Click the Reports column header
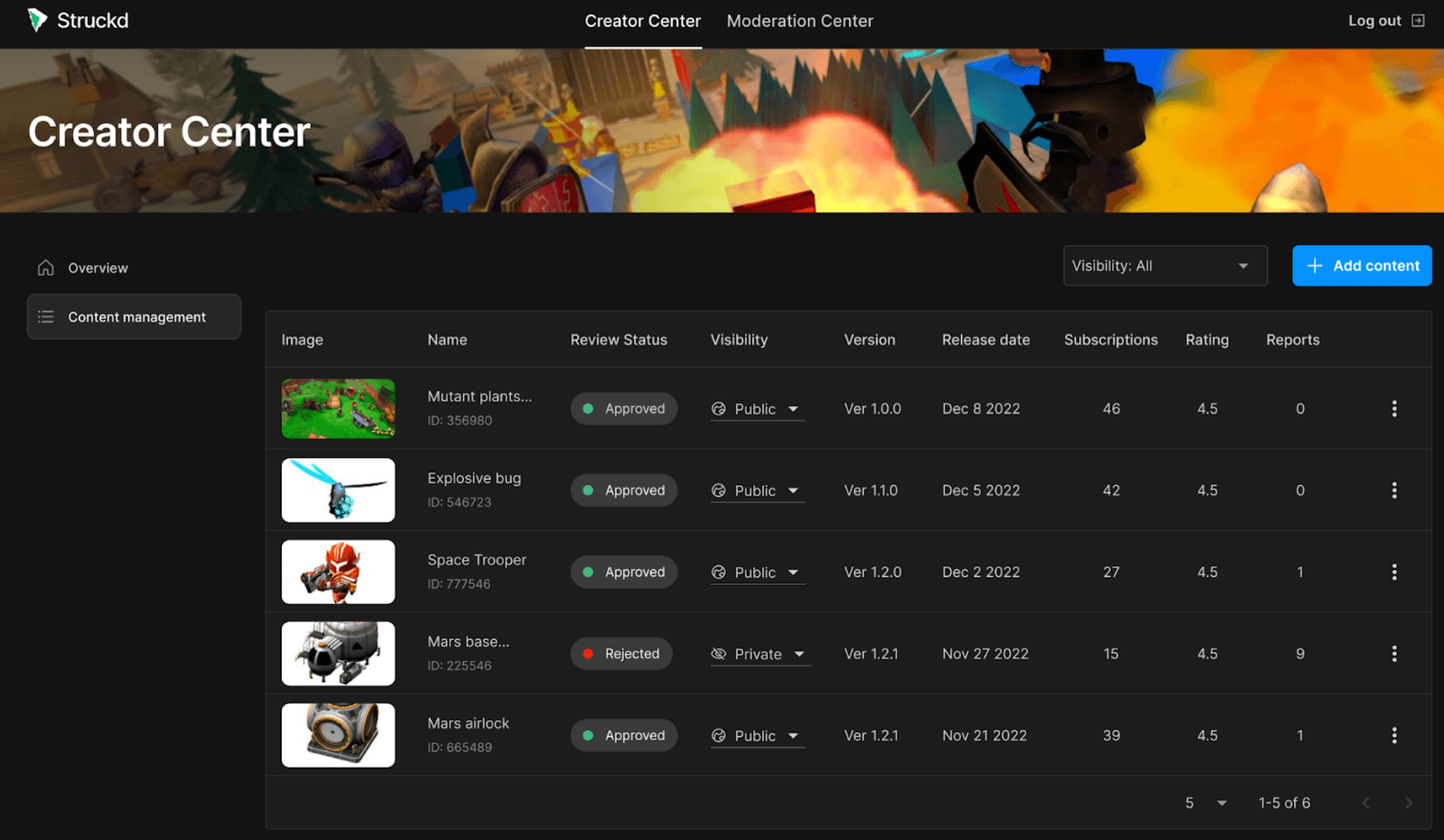This screenshot has height=840, width=1444. click(x=1293, y=340)
